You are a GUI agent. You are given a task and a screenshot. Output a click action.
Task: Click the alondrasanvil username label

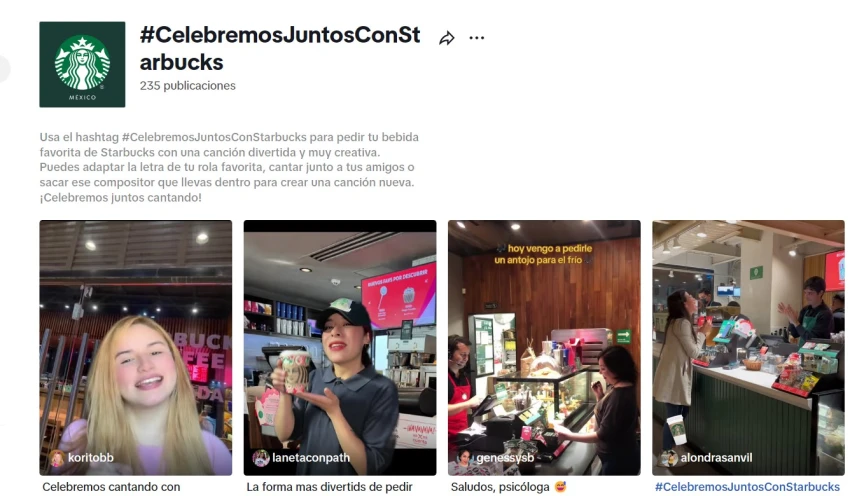[716, 458]
